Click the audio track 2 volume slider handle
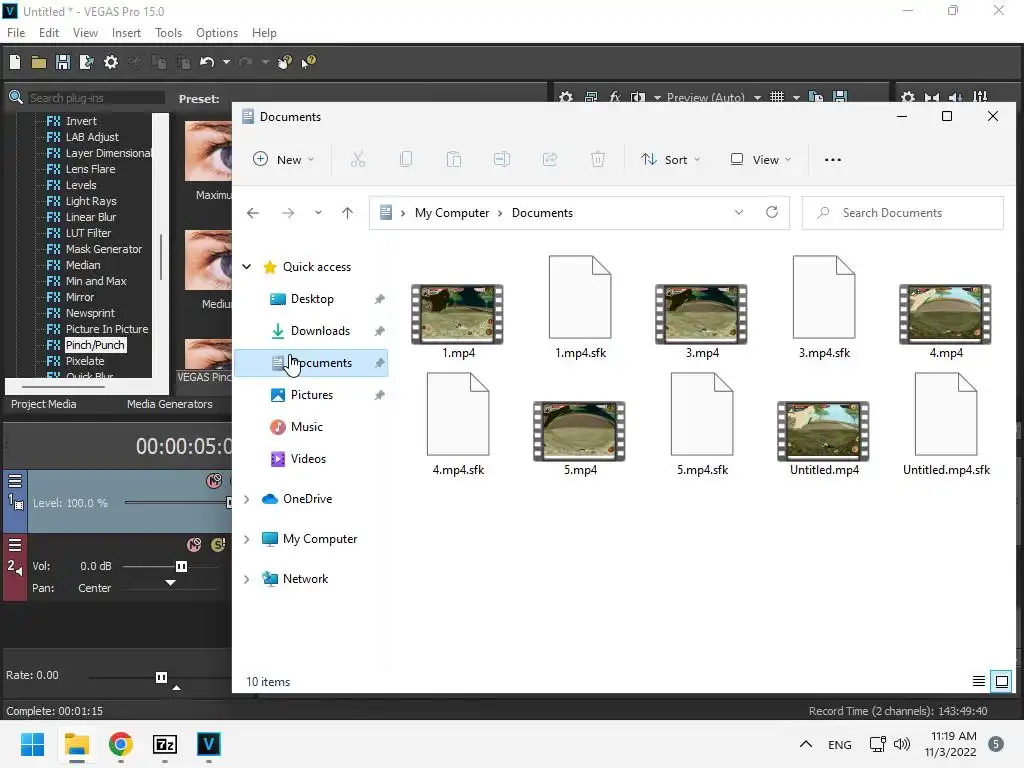The image size is (1024, 768). coord(182,566)
